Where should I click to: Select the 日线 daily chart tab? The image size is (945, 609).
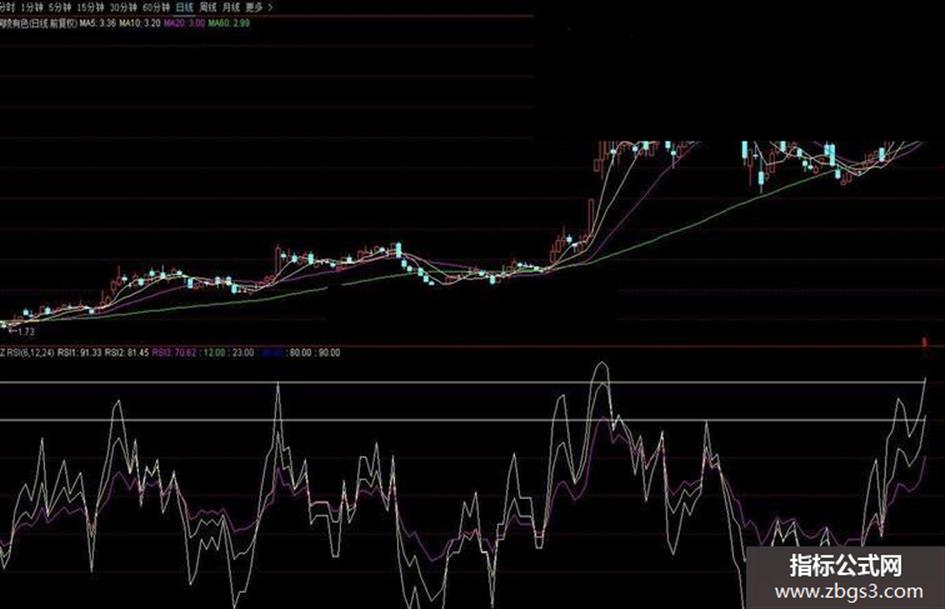tap(184, 7)
